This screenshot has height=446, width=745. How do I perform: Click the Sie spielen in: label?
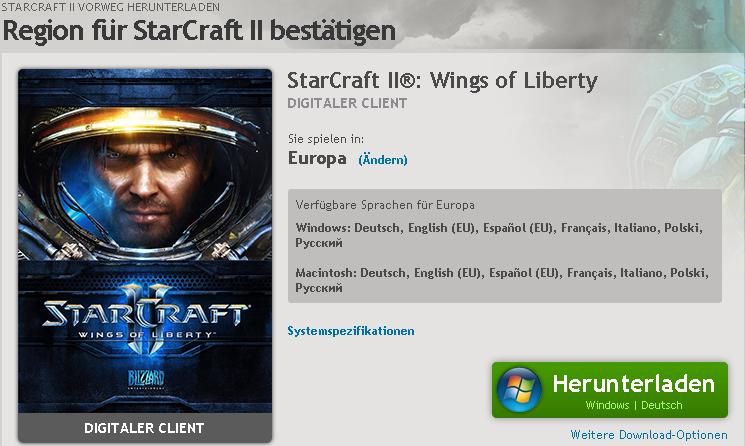[326, 139]
